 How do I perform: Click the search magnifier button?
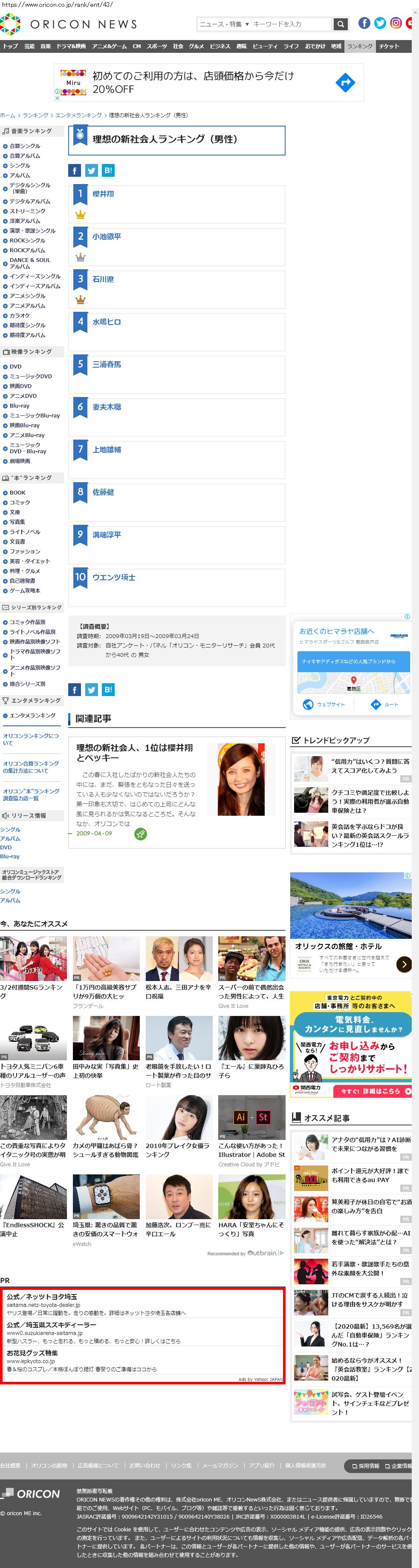tap(341, 24)
